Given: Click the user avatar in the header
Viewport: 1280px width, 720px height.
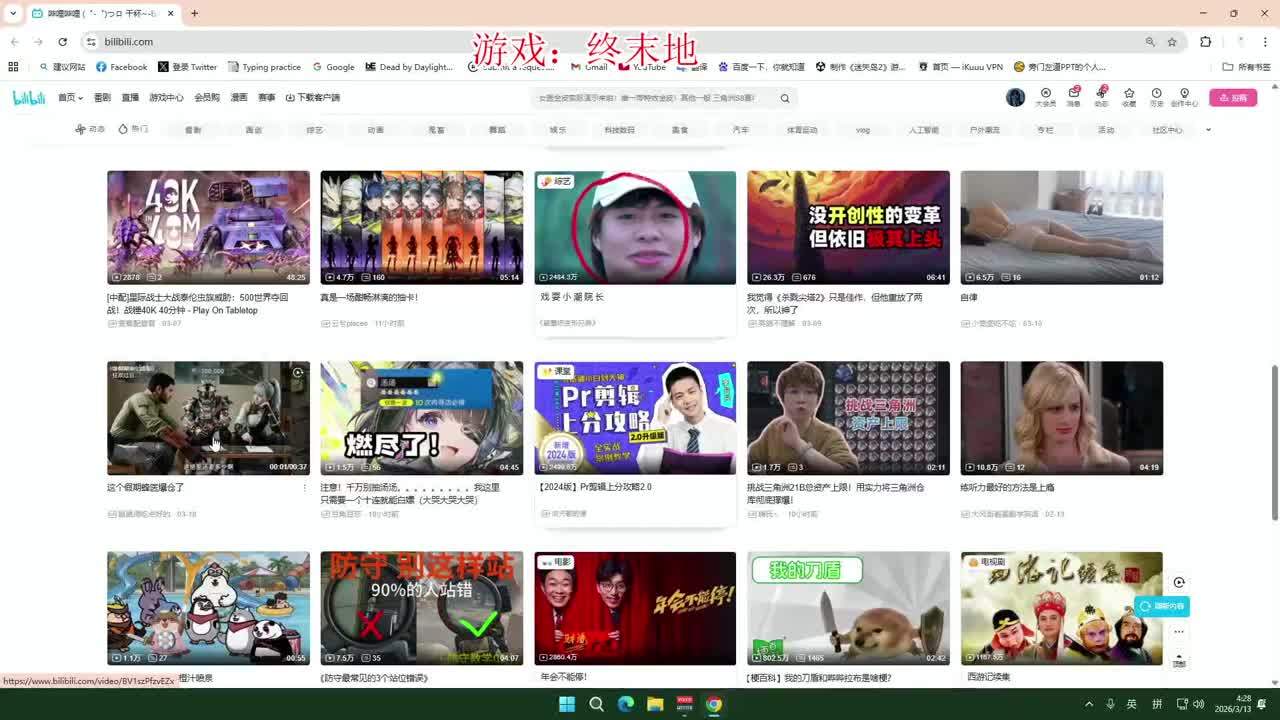Looking at the screenshot, I should [1015, 97].
